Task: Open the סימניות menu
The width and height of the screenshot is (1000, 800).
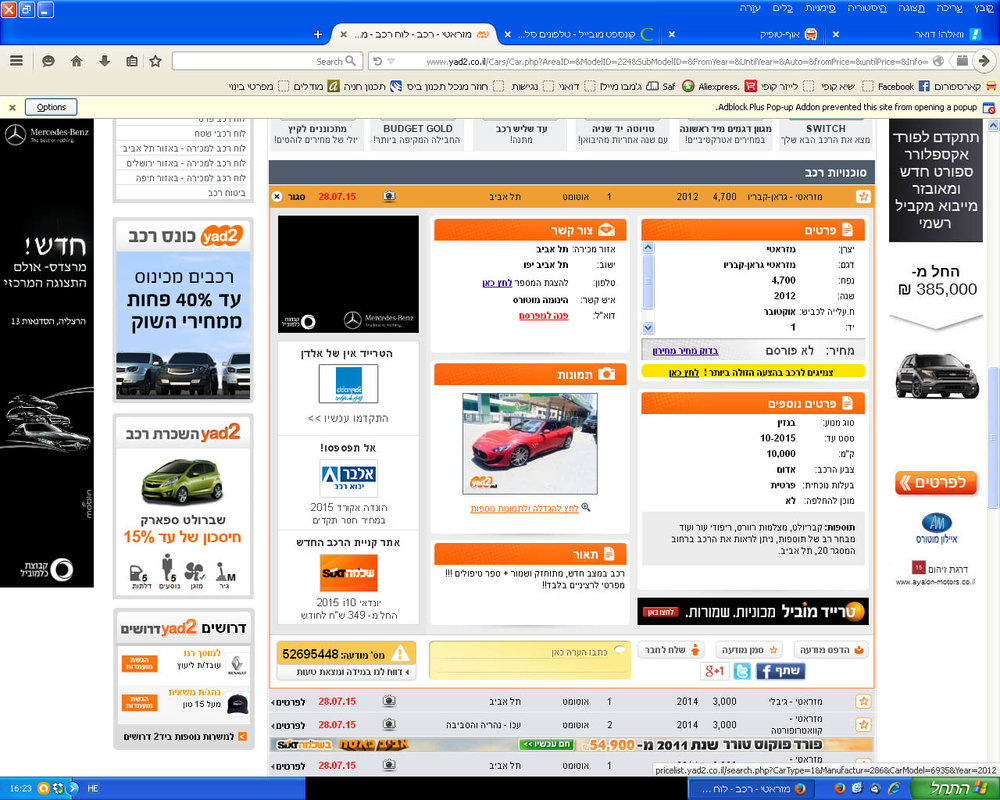Action: pos(820,8)
